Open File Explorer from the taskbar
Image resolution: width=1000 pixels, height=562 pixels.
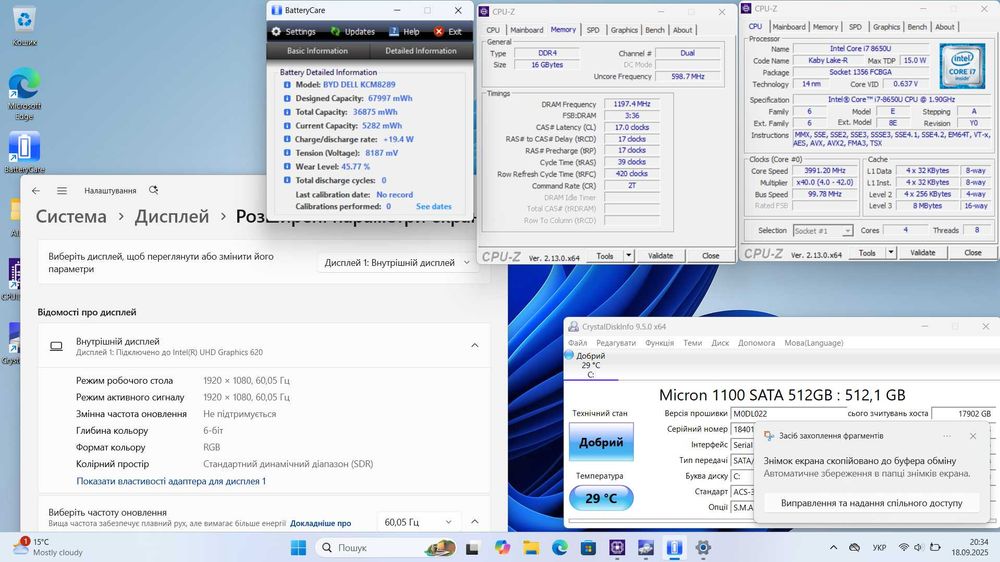point(531,547)
